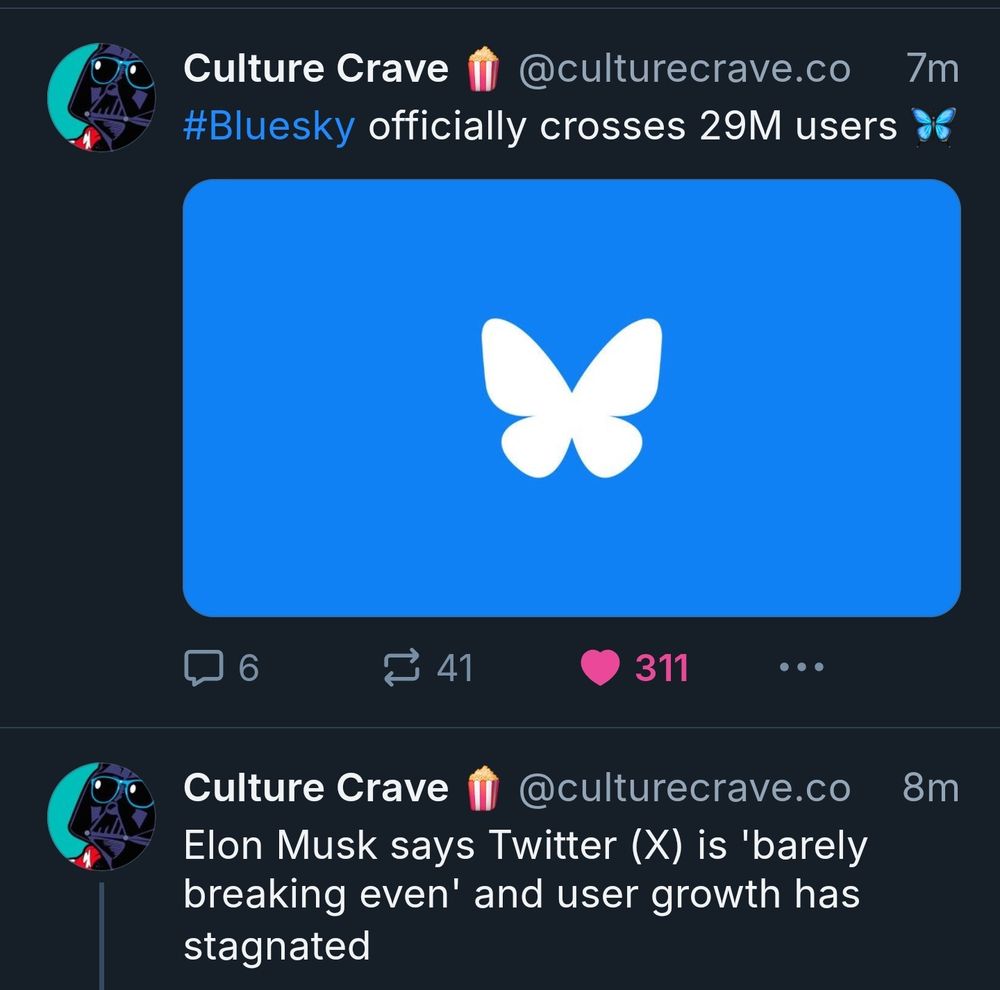The image size is (1000, 990).
Task: Click the 7m timestamp
Action: [x=932, y=69]
